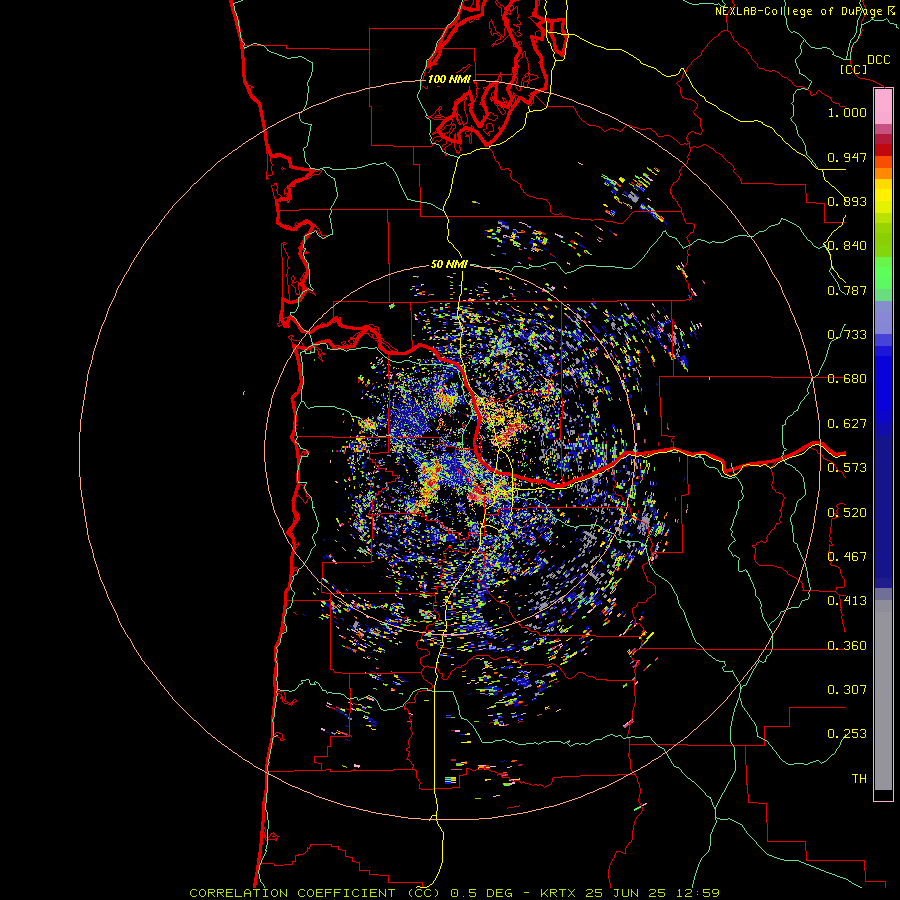900x900 pixels.
Task: Pick the red segment of the color bar
Action: tap(883, 150)
